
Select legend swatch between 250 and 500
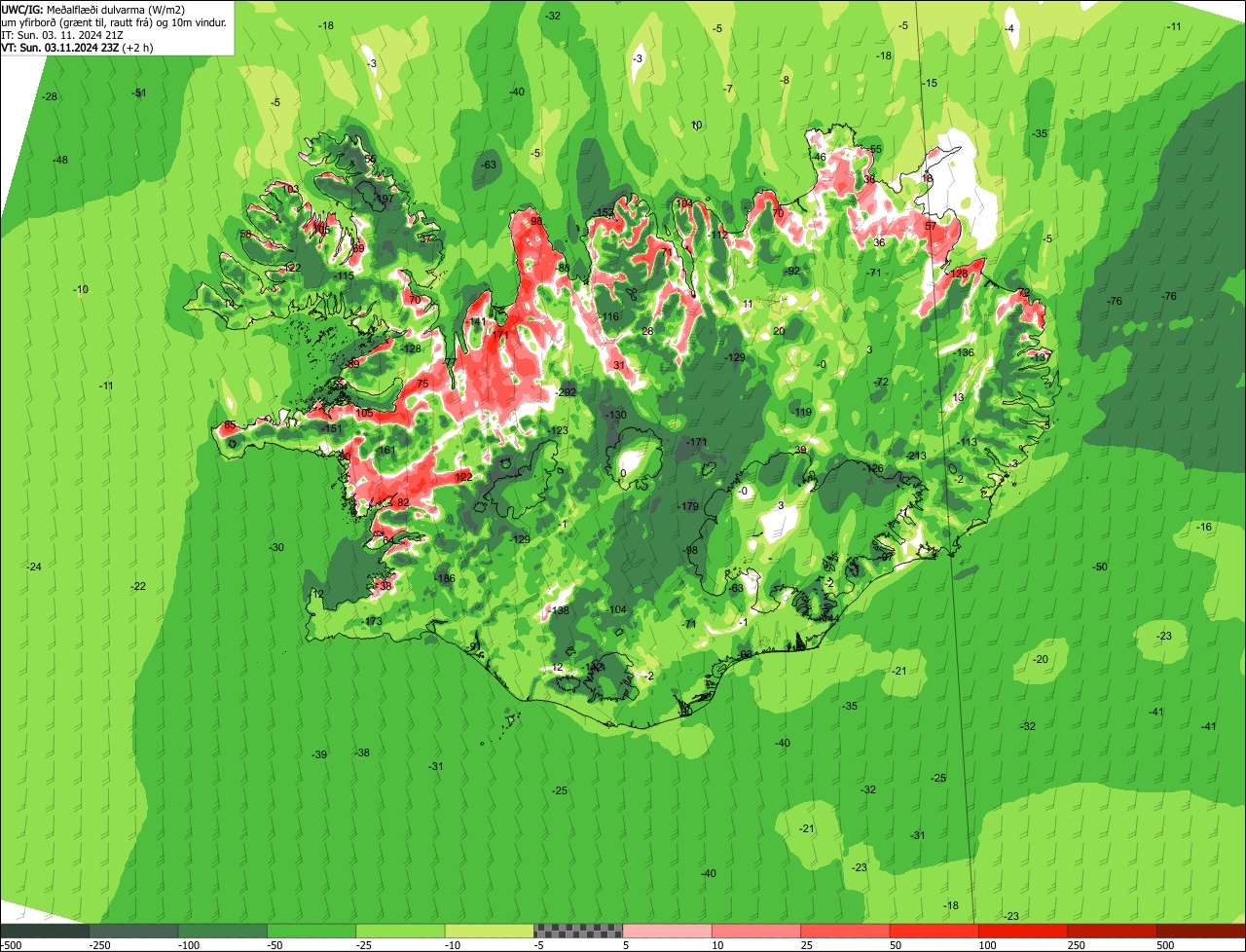(x=1112, y=931)
